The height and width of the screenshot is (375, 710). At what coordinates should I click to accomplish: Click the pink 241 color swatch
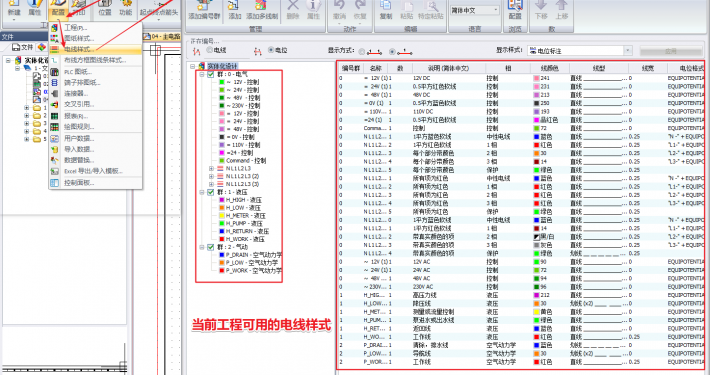coord(536,78)
